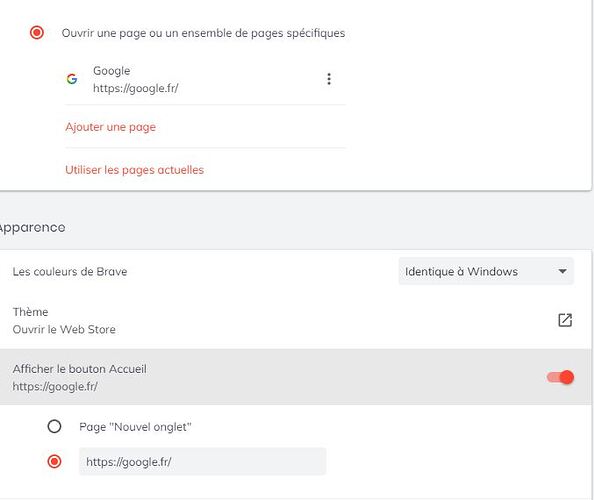
Task: Click the Apparence section heading
Action: (x=33, y=227)
